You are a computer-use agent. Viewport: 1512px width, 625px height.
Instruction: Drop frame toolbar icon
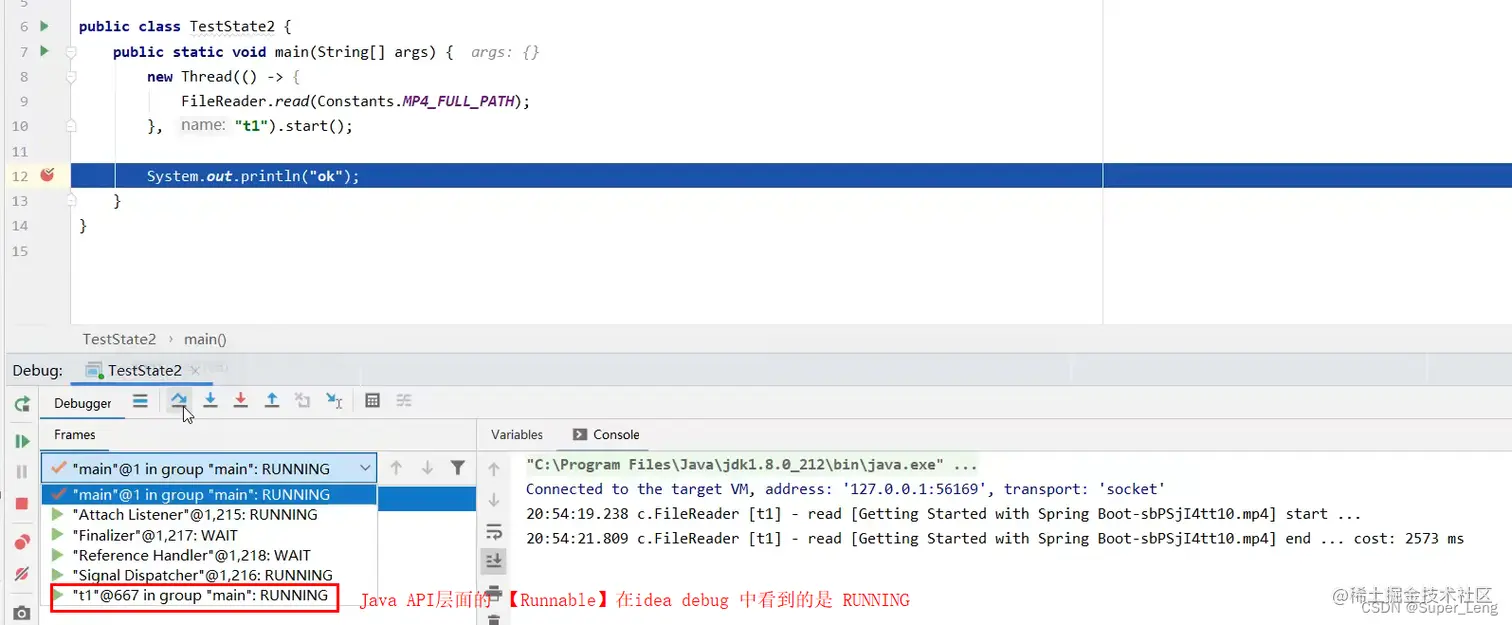(302, 401)
